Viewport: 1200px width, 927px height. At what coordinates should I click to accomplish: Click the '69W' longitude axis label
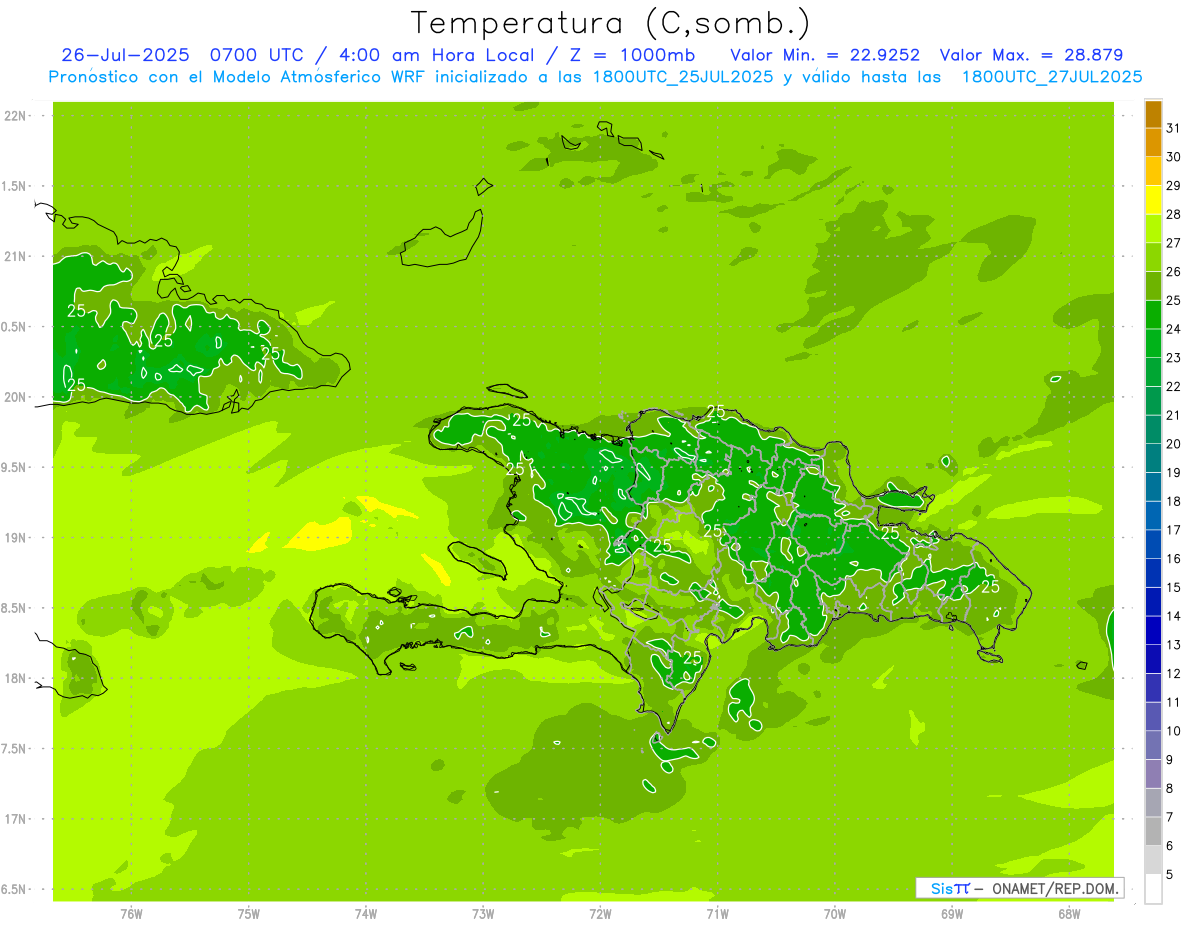(x=952, y=913)
